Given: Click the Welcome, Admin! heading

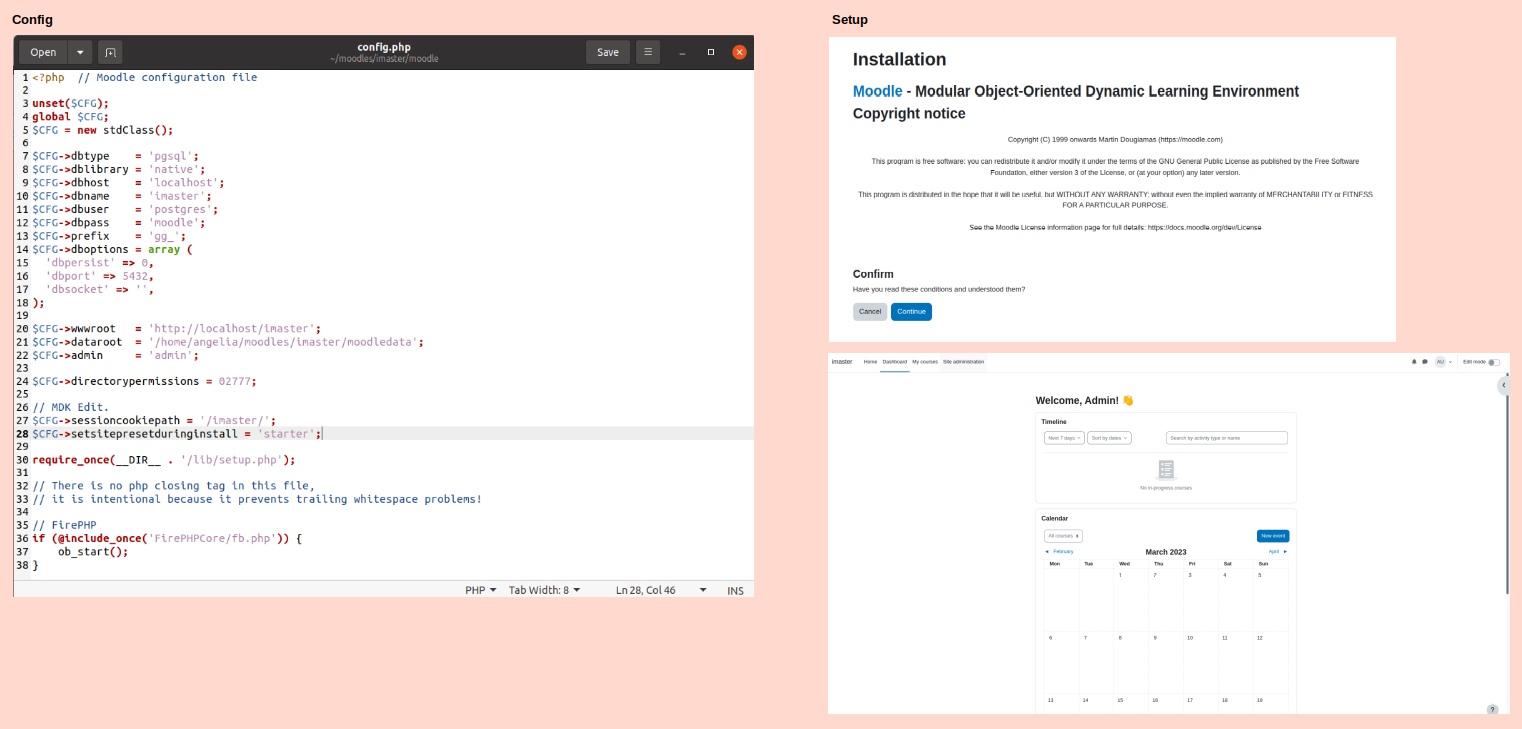Looking at the screenshot, I should pyautogui.click(x=1085, y=401).
